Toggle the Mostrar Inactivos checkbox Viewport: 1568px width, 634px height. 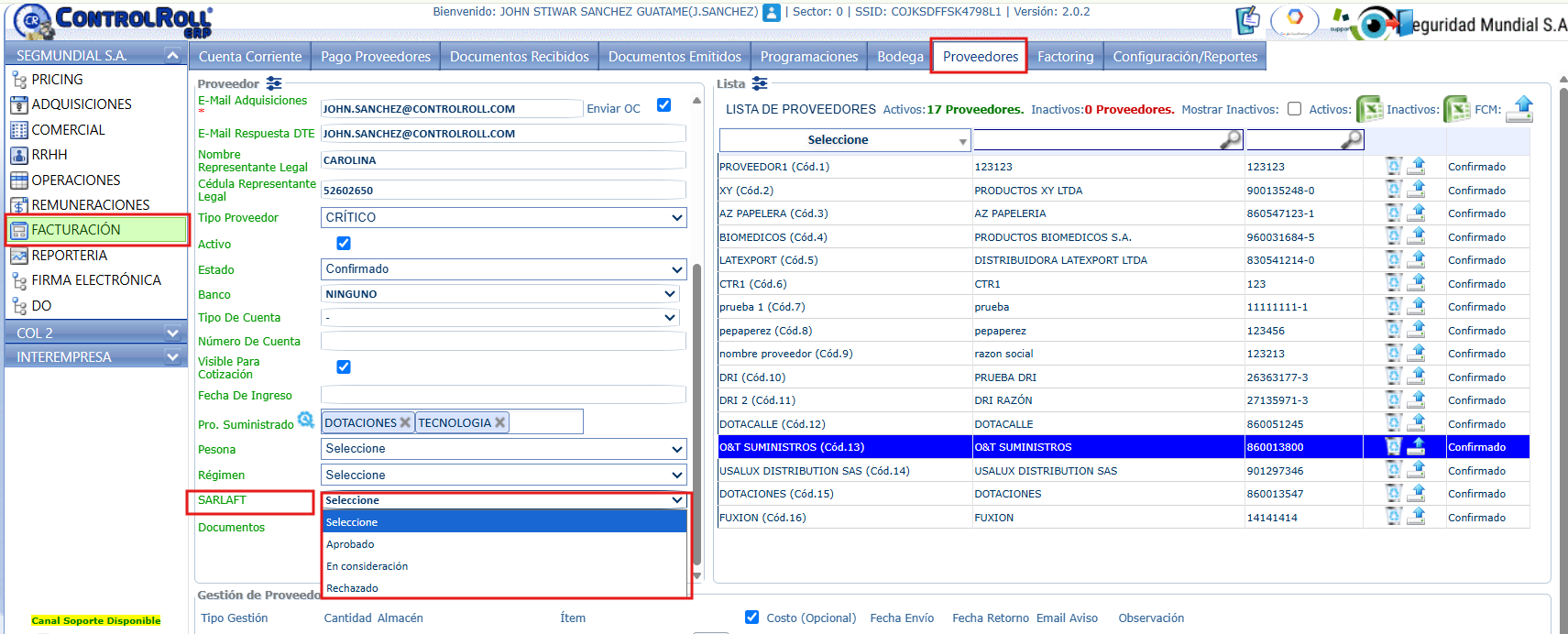1294,109
